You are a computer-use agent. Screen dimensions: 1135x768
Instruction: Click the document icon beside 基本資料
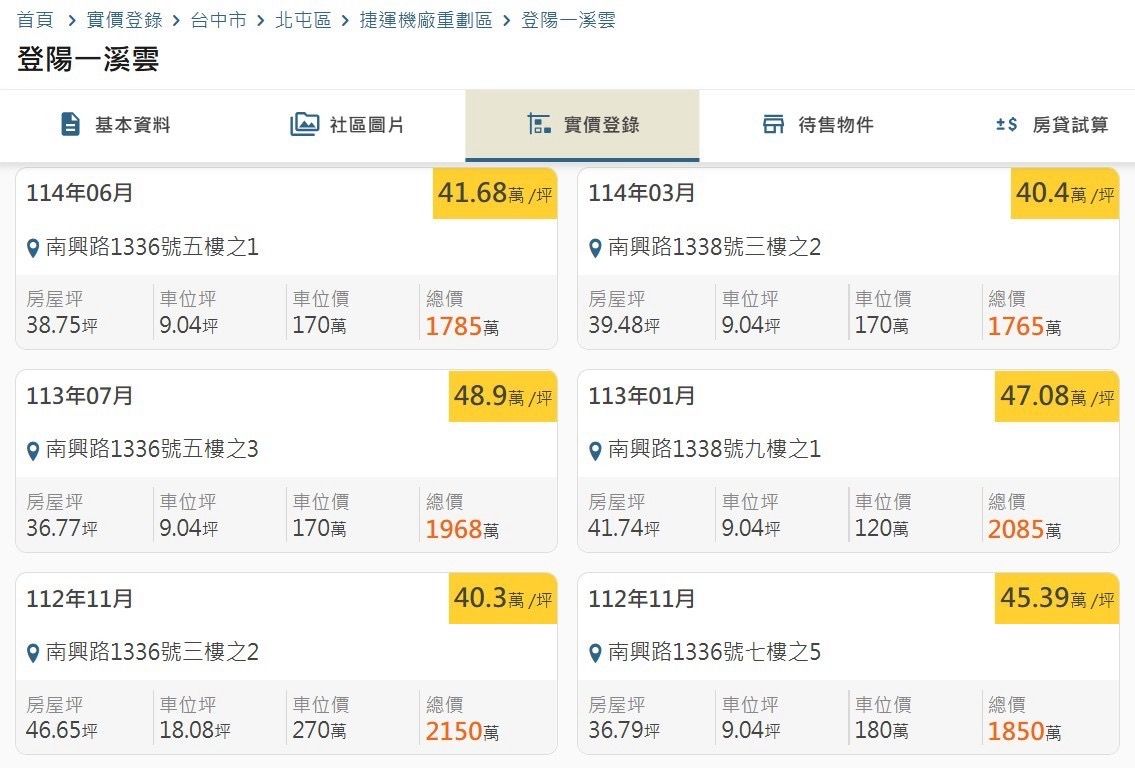click(70, 125)
